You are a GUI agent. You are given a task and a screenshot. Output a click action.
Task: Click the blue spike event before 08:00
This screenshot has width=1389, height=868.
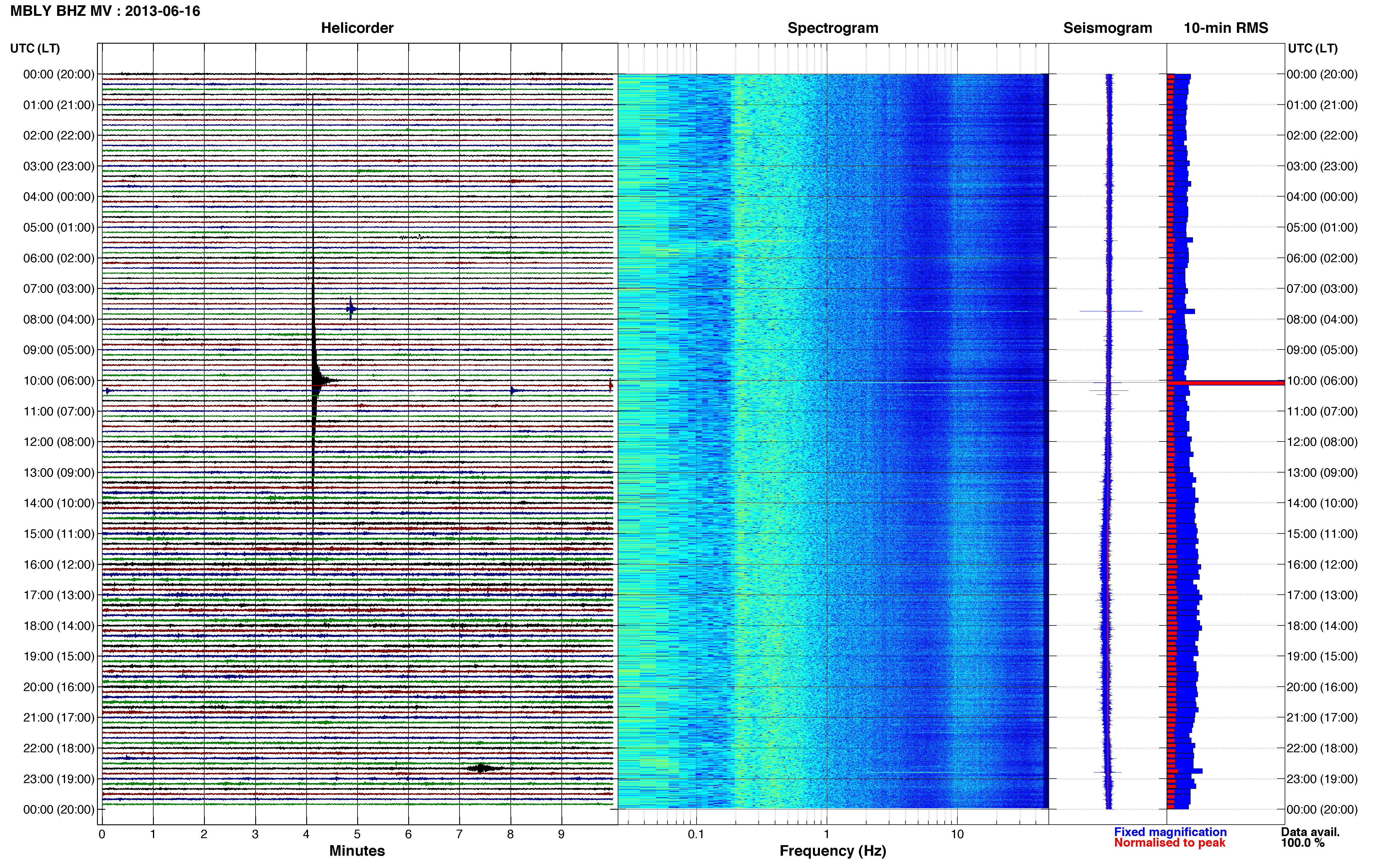point(351,309)
